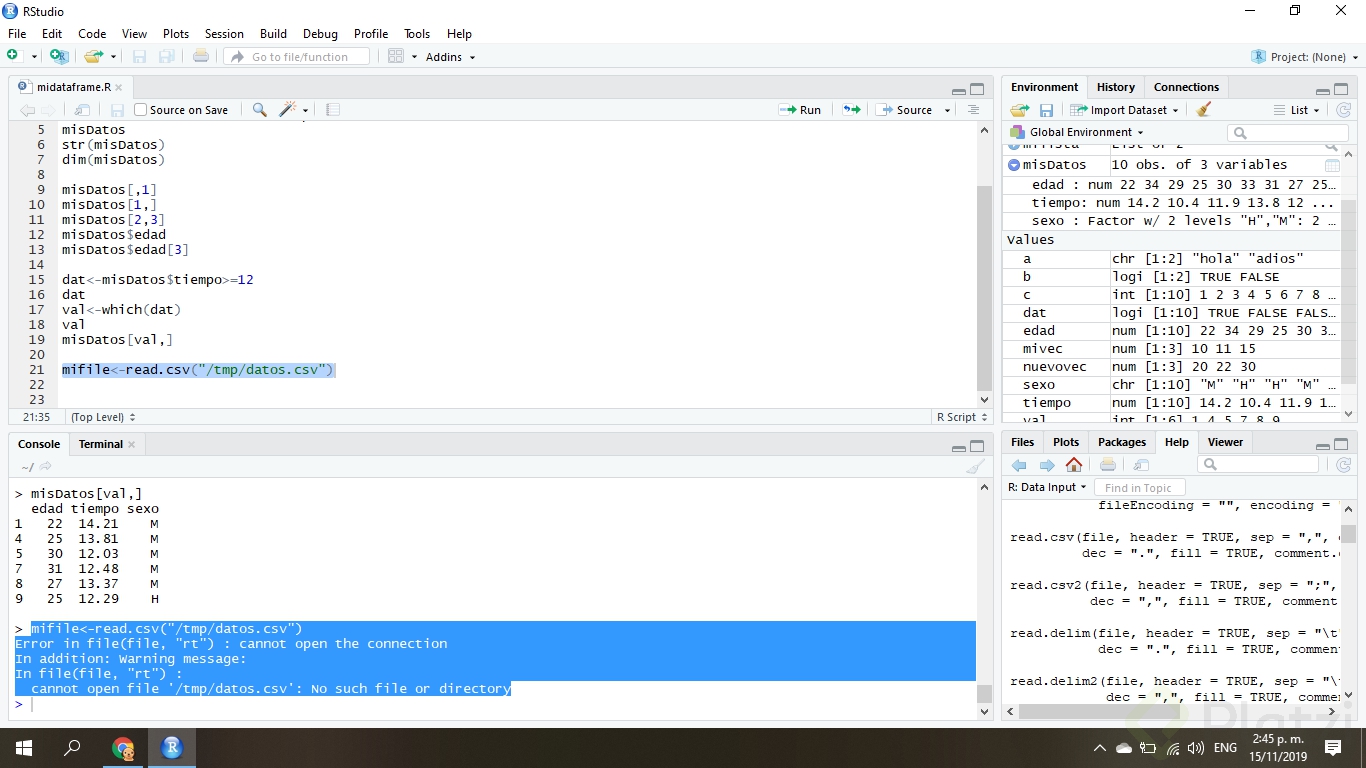Image resolution: width=1366 pixels, height=768 pixels.
Task: Open the List view dropdown in Environment
Action: [1298, 110]
